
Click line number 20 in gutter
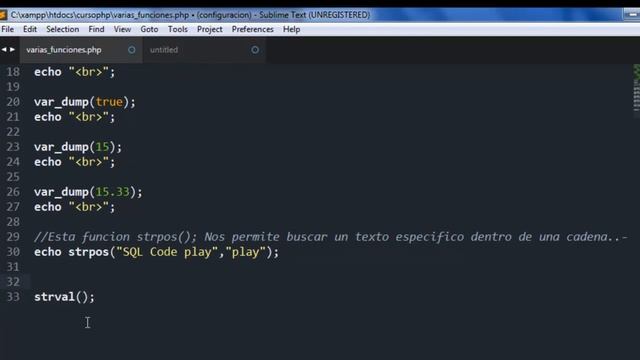coord(13,102)
